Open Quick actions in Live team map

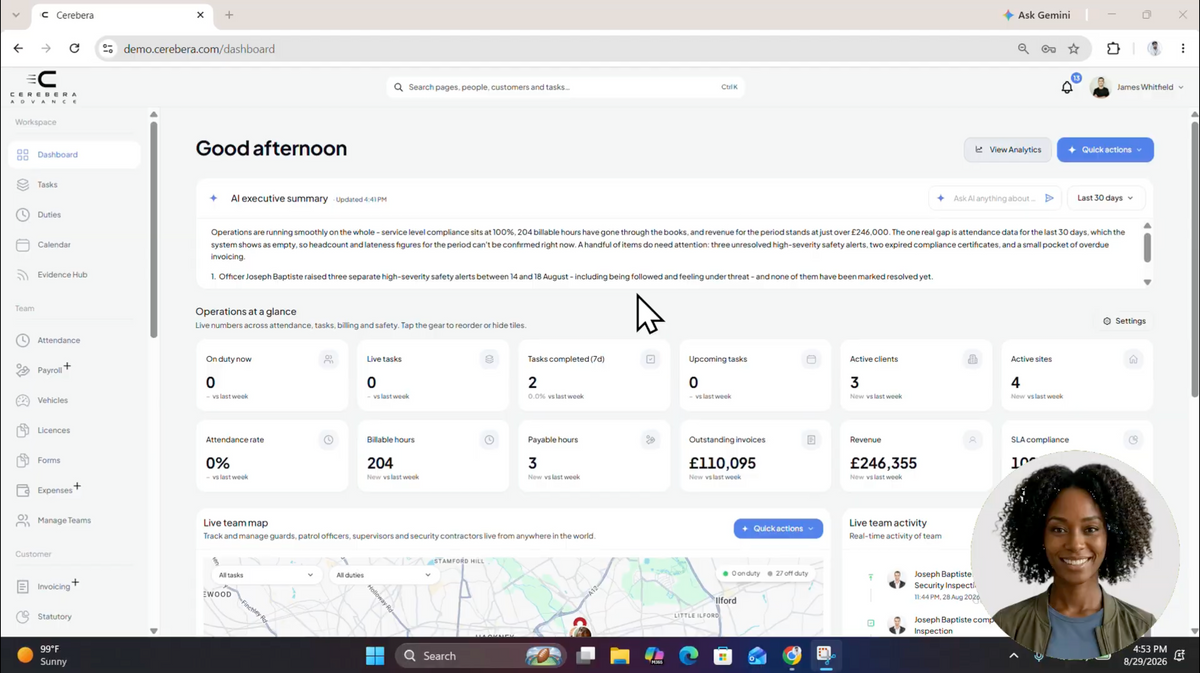pyautogui.click(x=778, y=528)
